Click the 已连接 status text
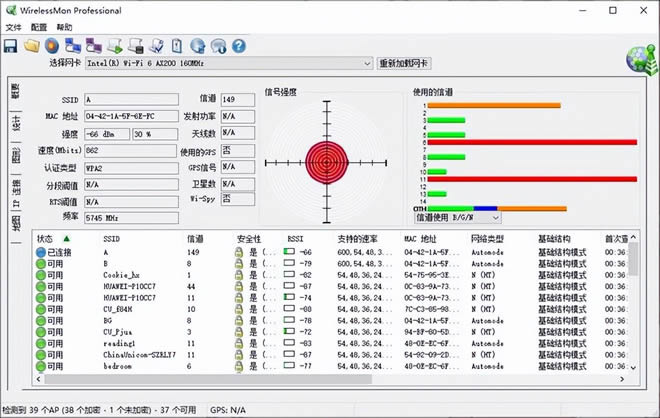 pos(59,252)
